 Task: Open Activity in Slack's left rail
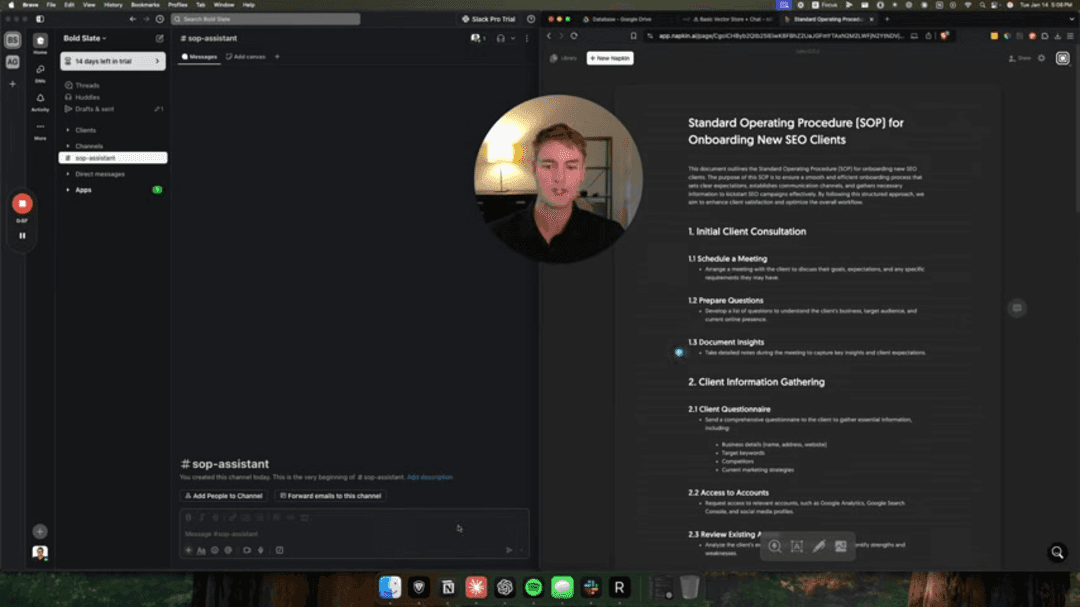(x=40, y=100)
